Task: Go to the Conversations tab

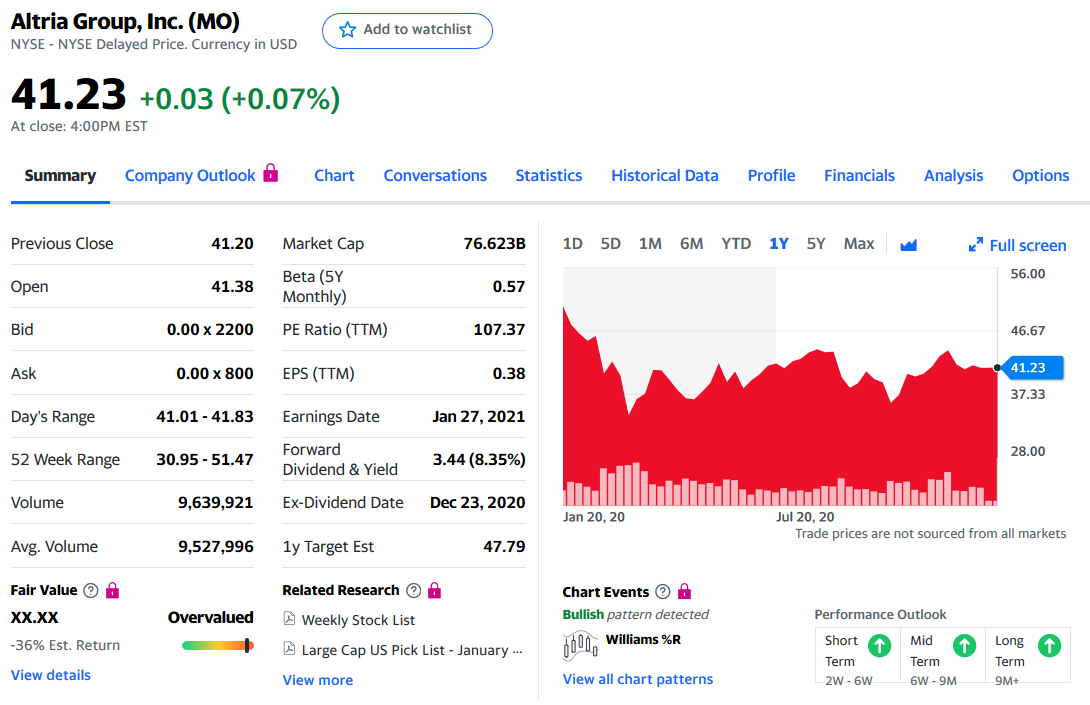Action: [x=435, y=175]
